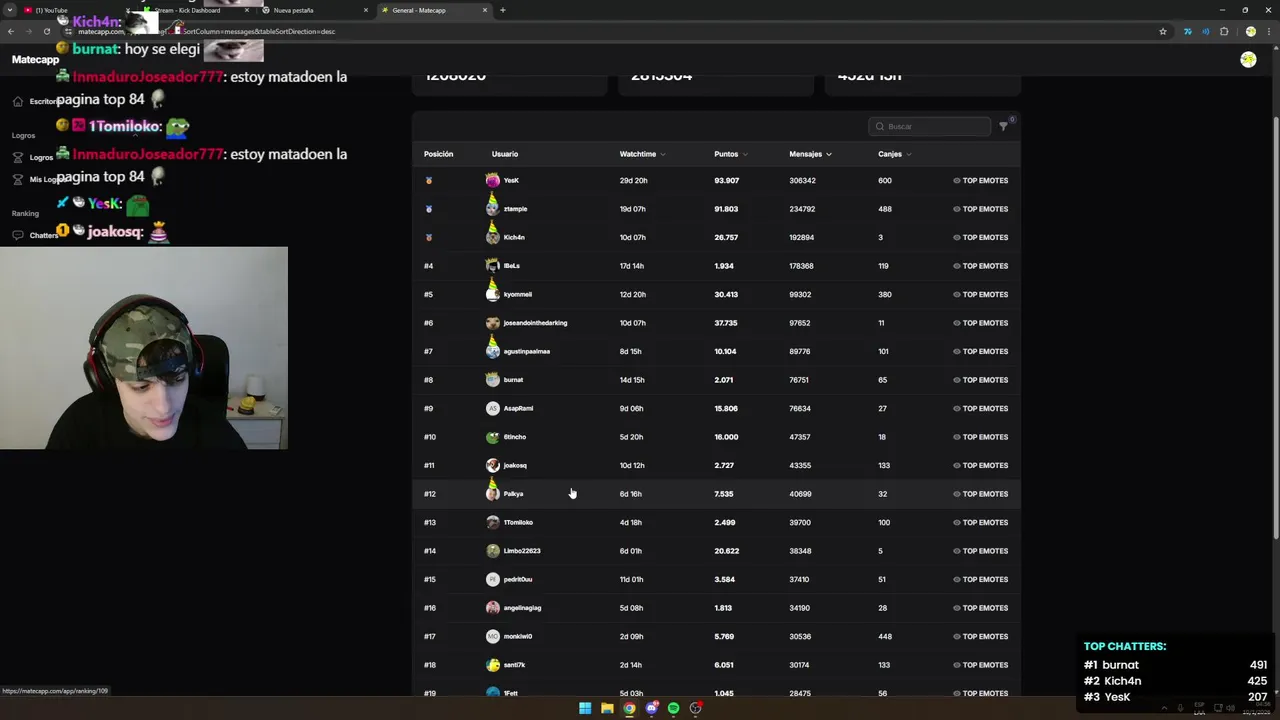Click username 1Tomiloko in the table

[518, 522]
